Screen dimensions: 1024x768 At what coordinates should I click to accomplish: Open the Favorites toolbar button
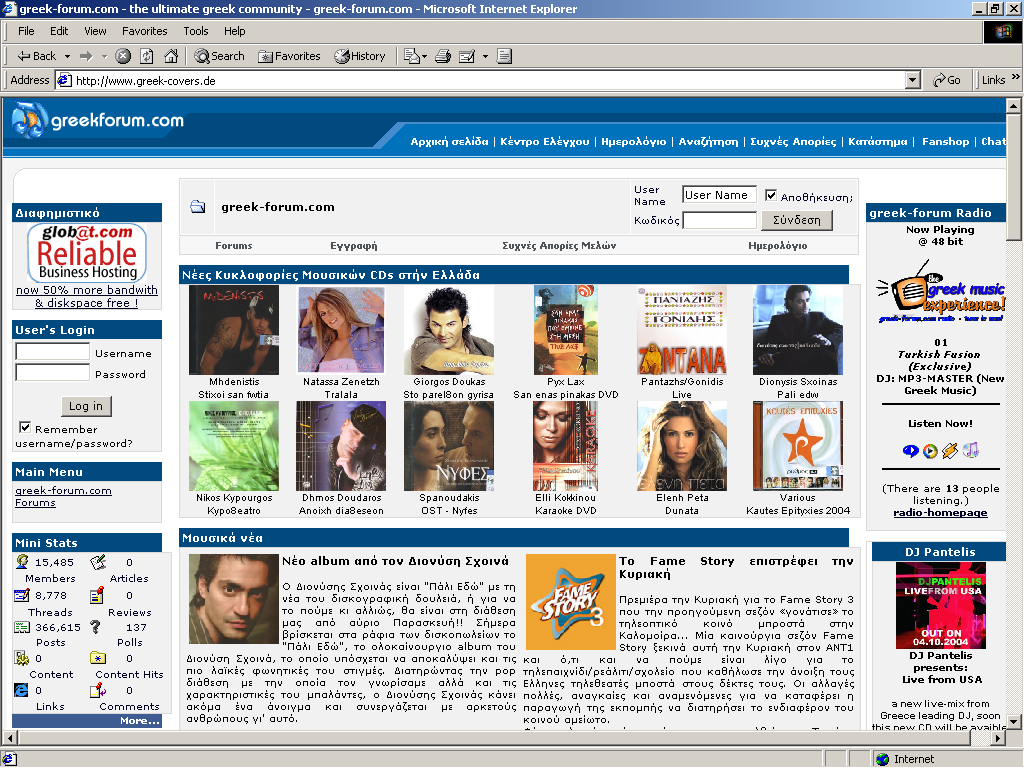click(289, 56)
